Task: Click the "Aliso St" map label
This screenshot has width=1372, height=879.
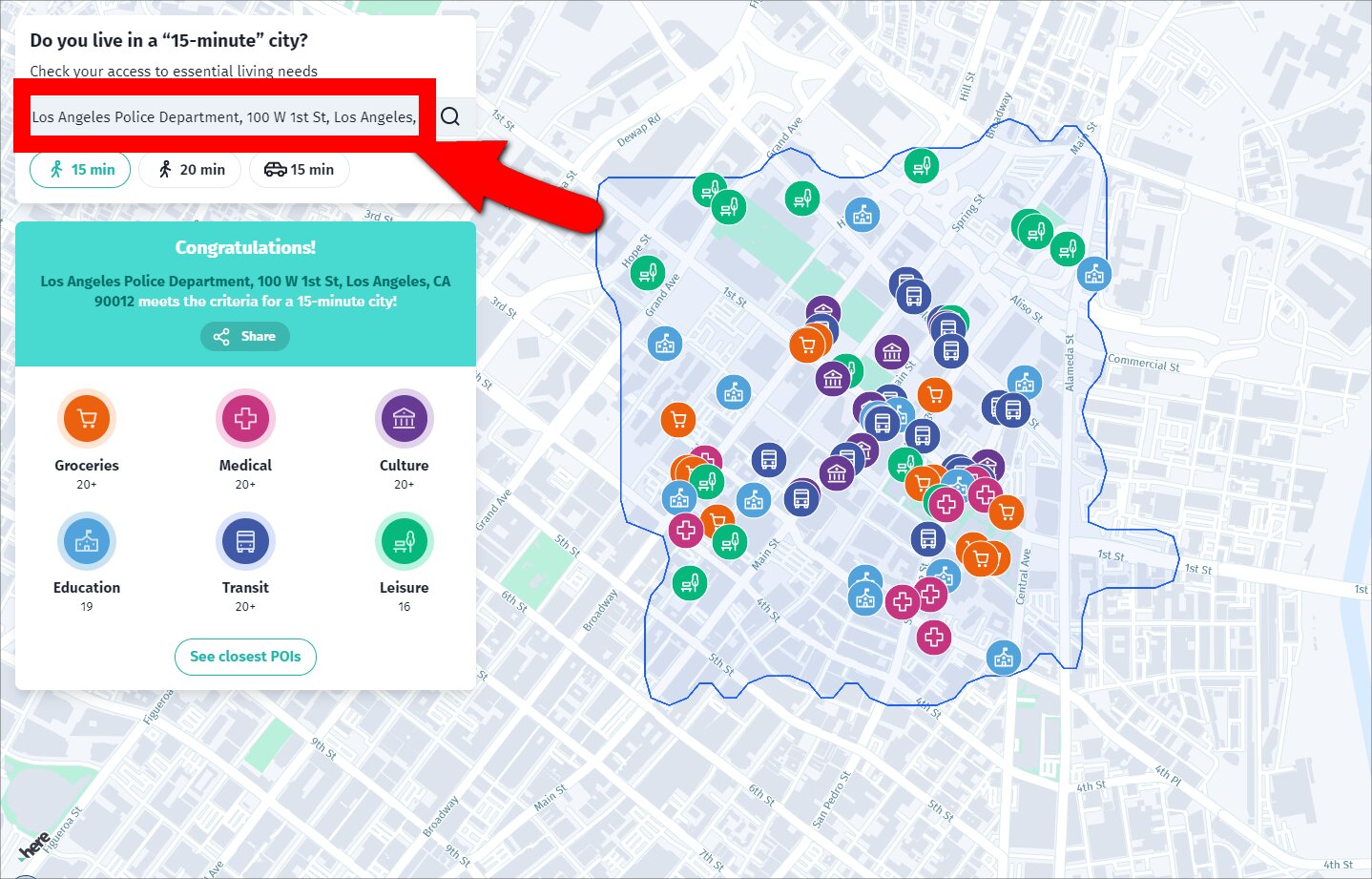Action: [x=1027, y=308]
